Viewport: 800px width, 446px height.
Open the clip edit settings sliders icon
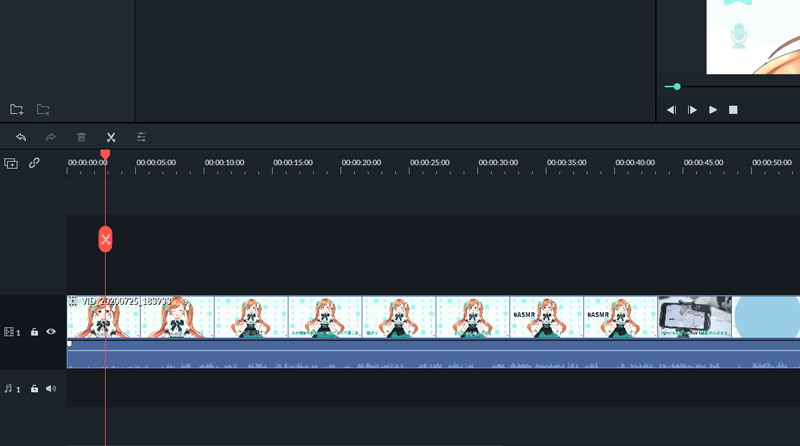tap(141, 137)
